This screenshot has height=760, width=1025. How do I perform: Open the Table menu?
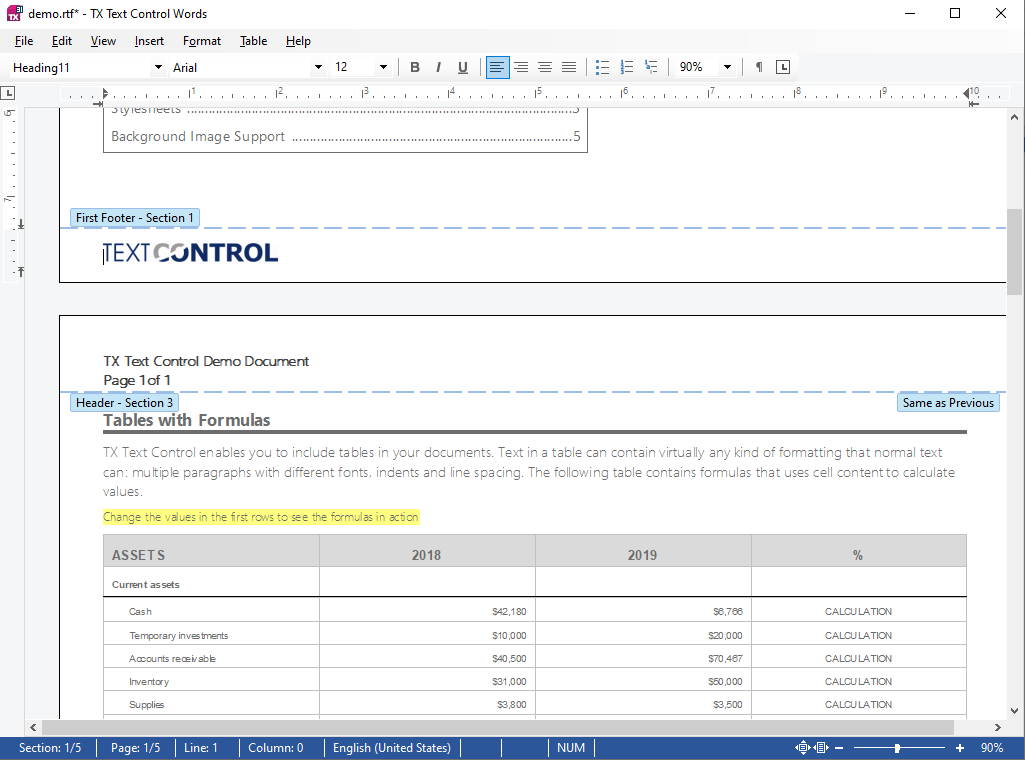click(x=253, y=41)
